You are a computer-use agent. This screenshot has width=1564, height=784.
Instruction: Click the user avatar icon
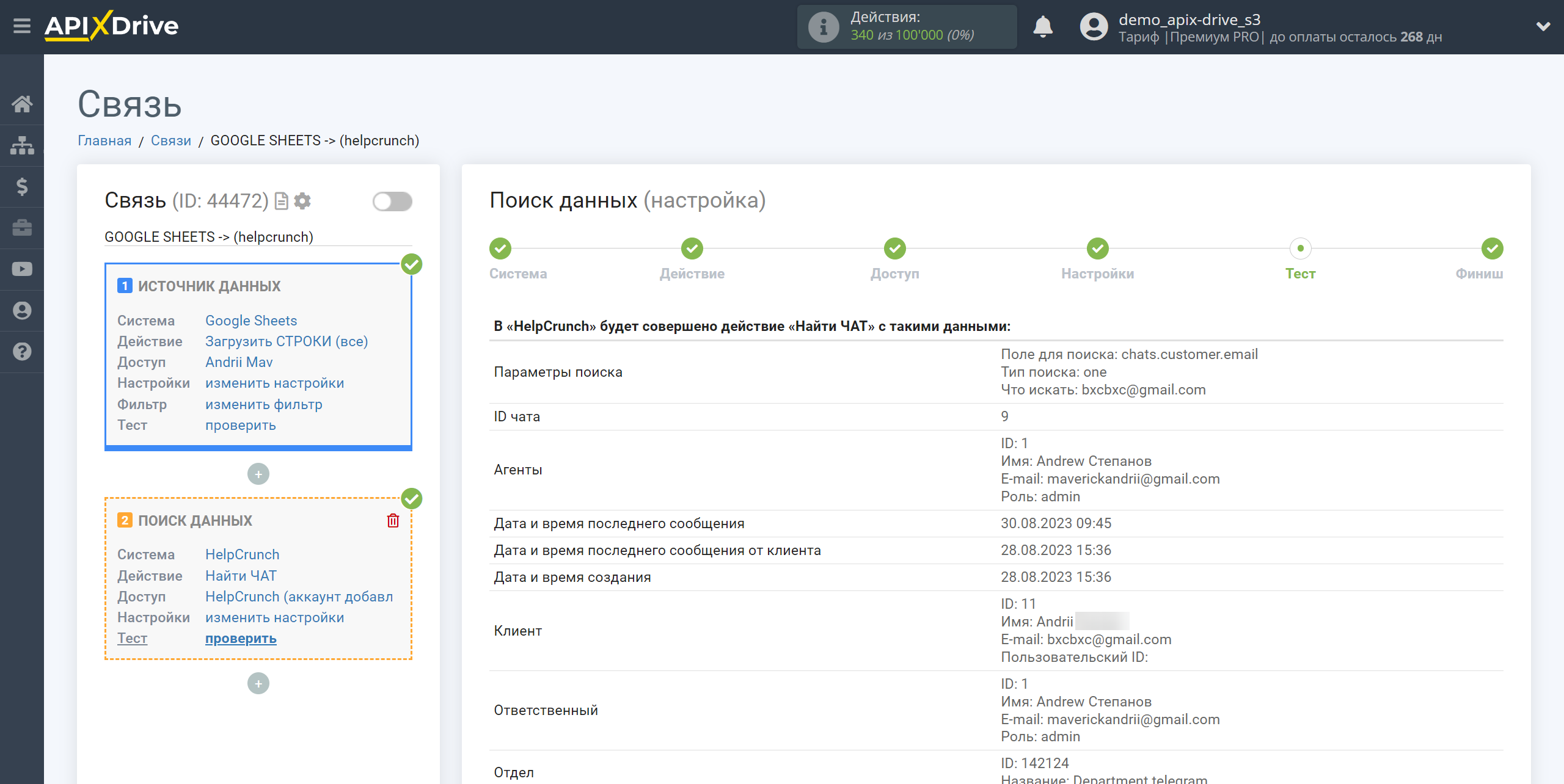coord(1094,27)
